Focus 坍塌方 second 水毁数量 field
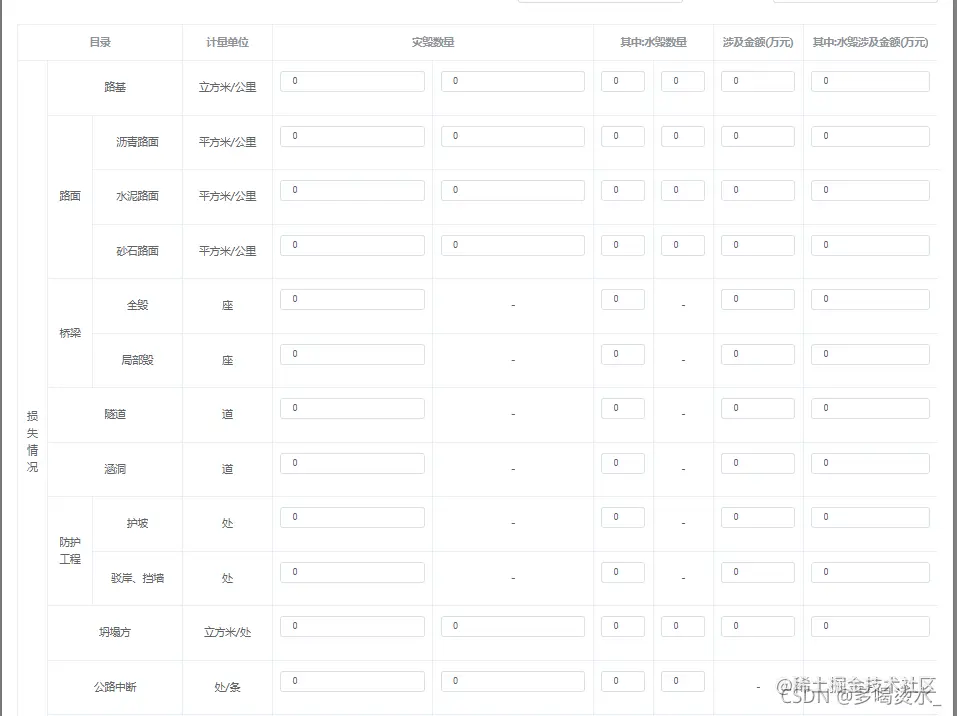The image size is (957, 716). [682, 626]
